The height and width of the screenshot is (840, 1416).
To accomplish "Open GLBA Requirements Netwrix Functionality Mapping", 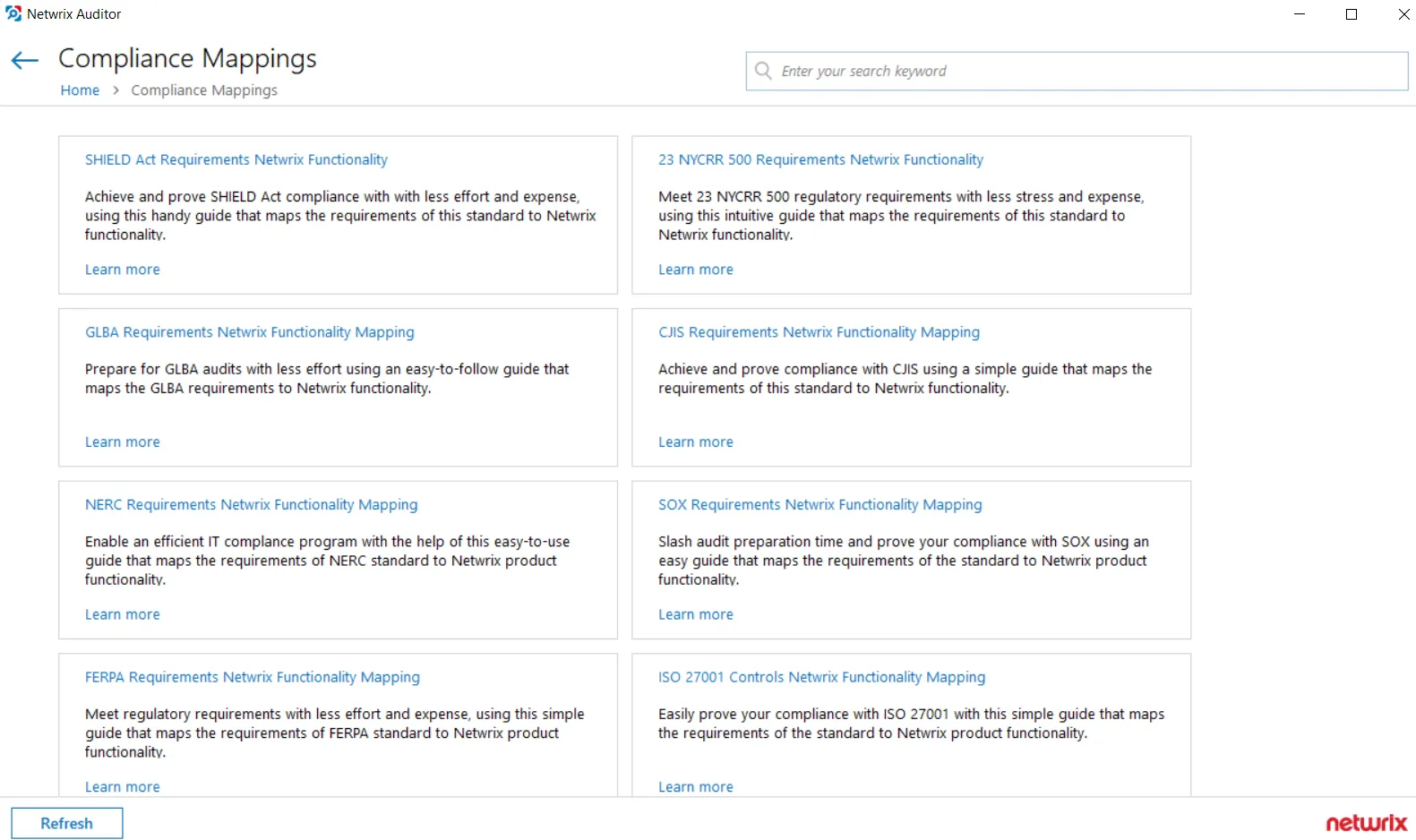I will pyautogui.click(x=250, y=332).
